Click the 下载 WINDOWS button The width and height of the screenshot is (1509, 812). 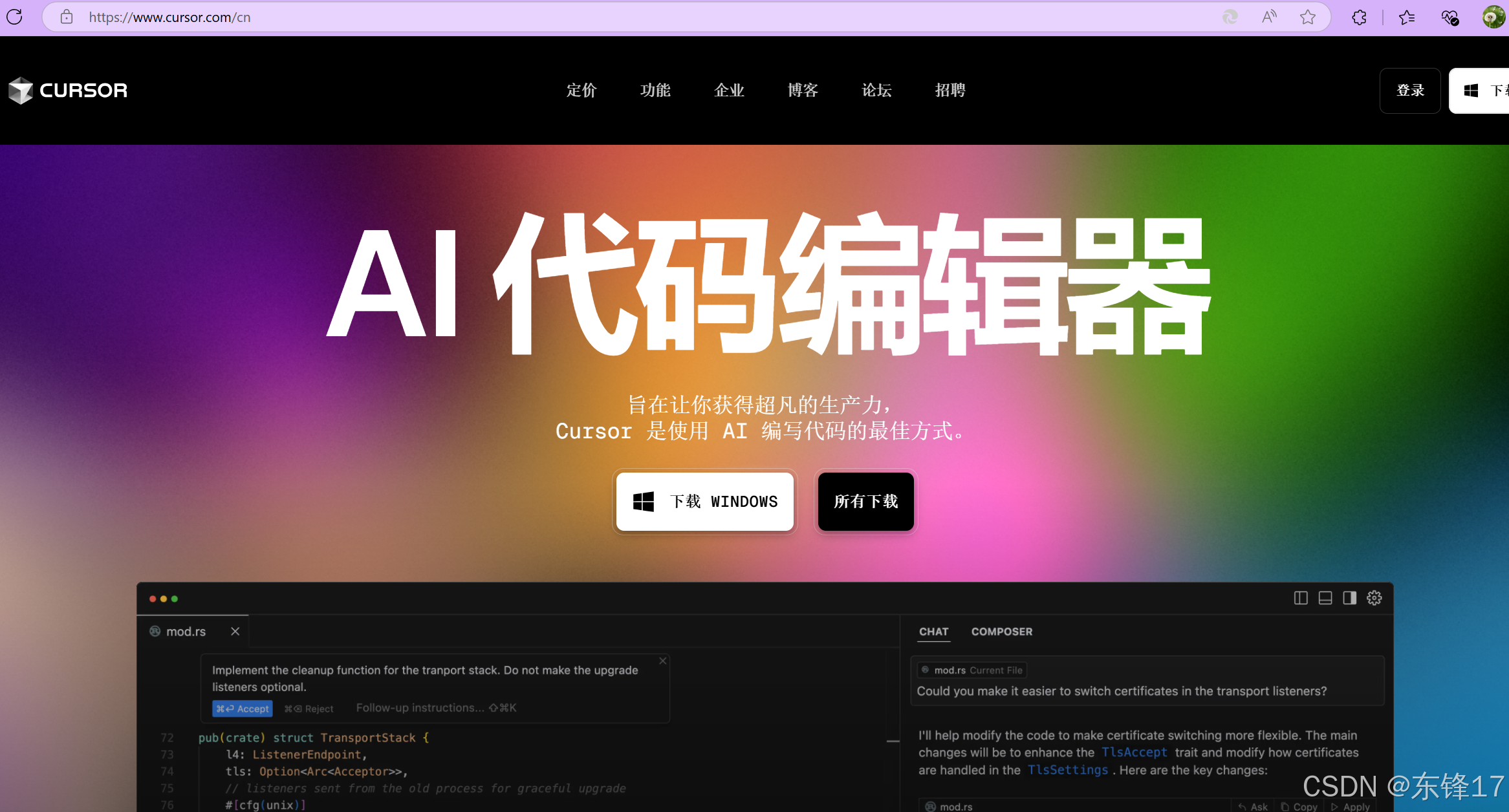pyautogui.click(x=704, y=502)
